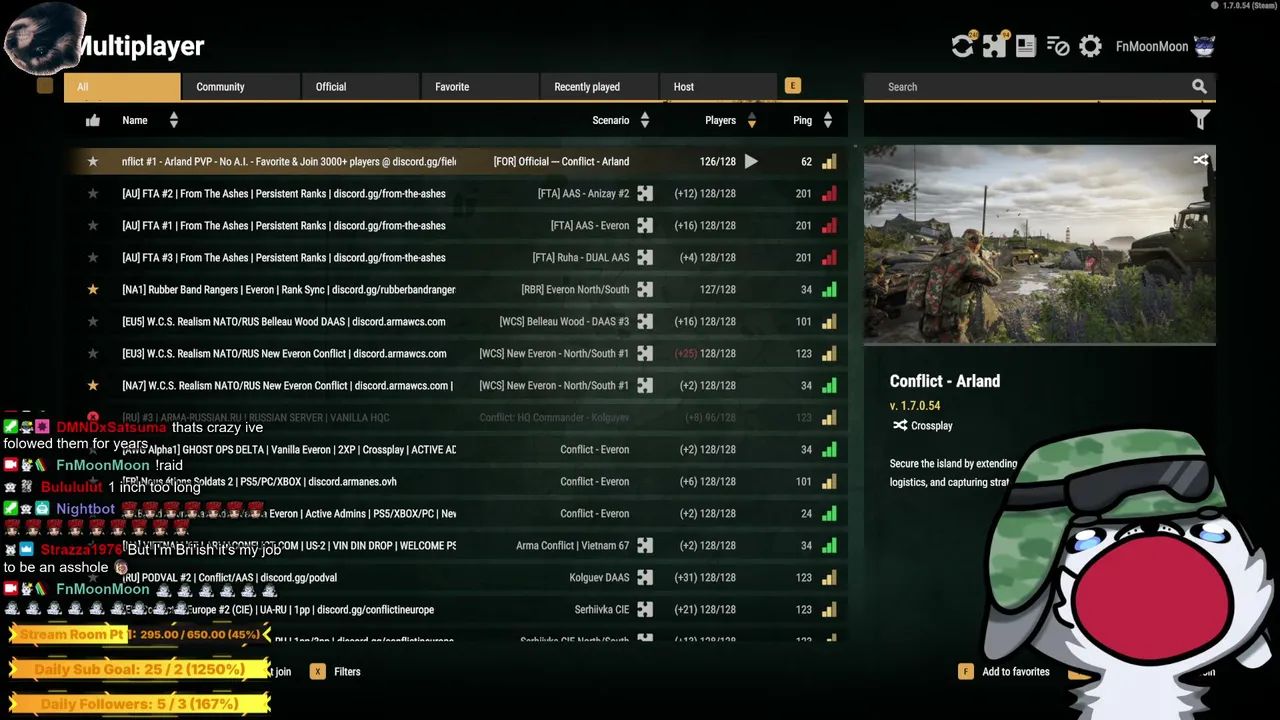Toggle favorite star on Arland PVP row
Screen dimensions: 1280x720
93,161
